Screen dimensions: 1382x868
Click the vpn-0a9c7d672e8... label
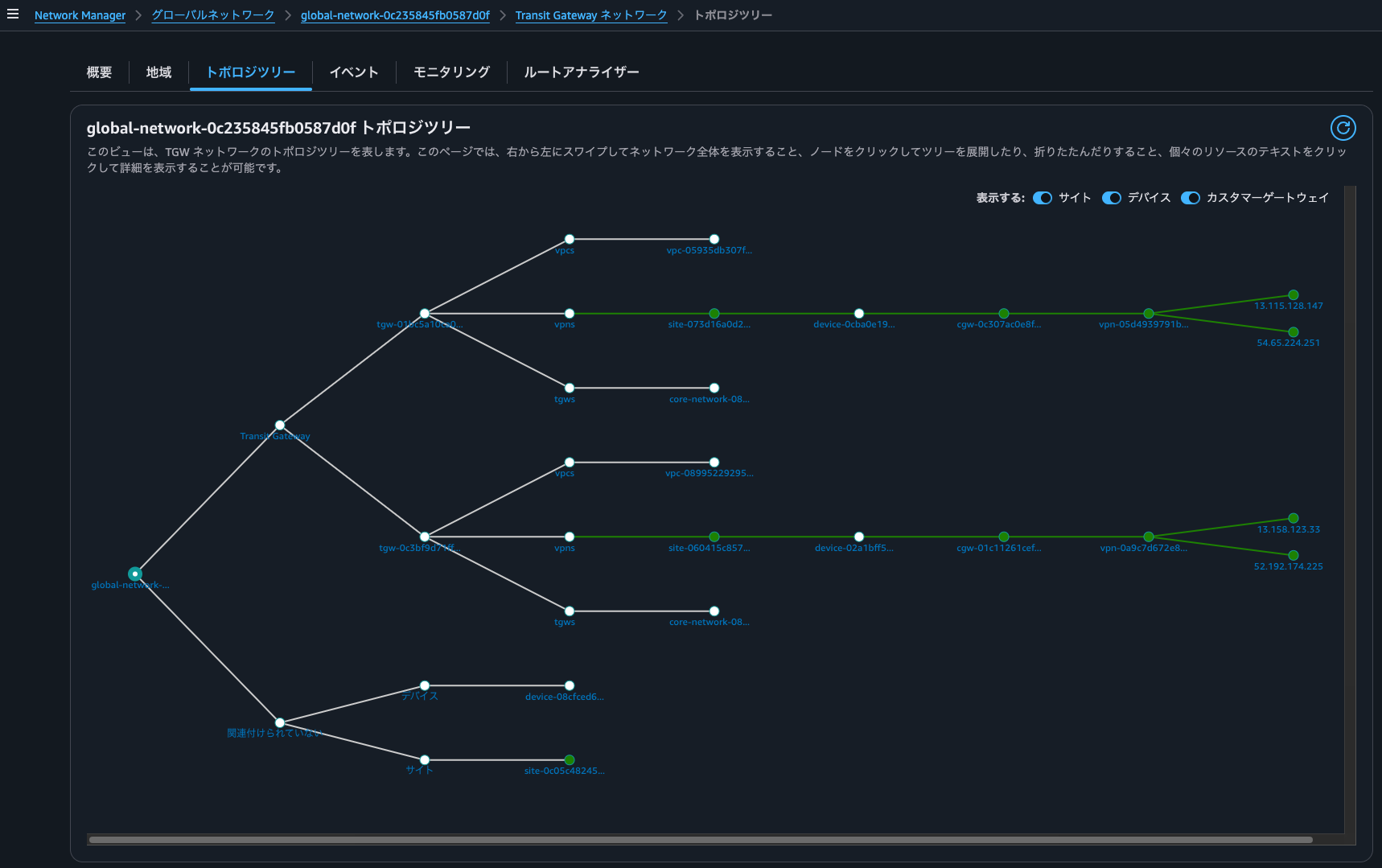pos(1143,548)
